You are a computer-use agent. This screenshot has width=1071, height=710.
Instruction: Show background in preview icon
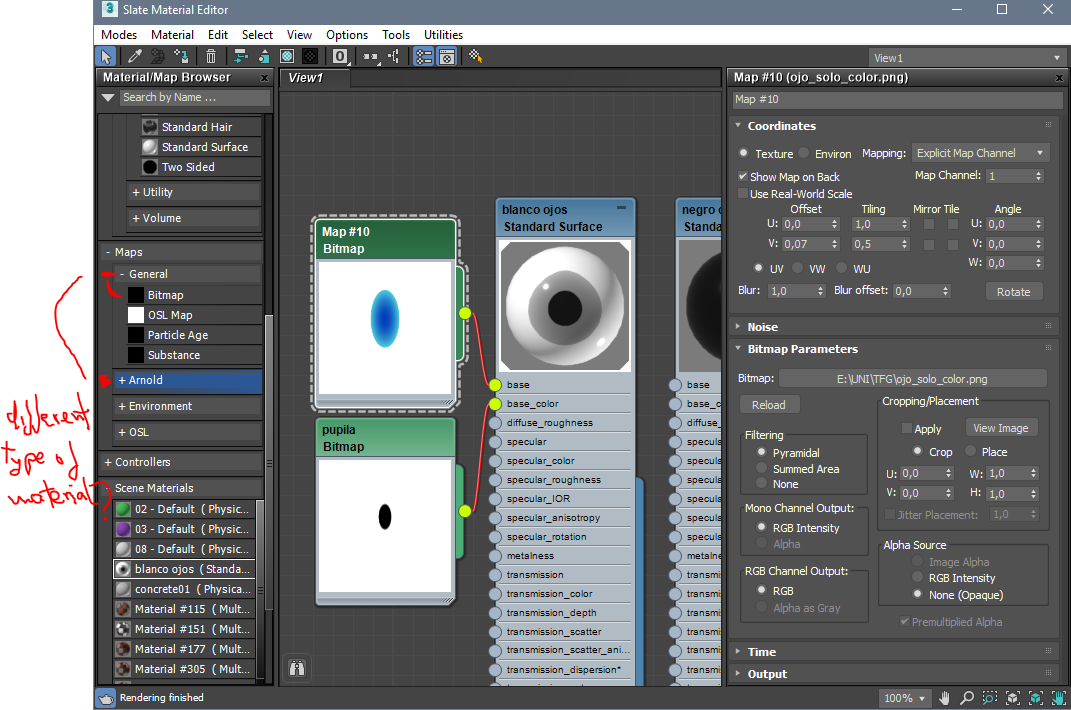click(x=310, y=57)
